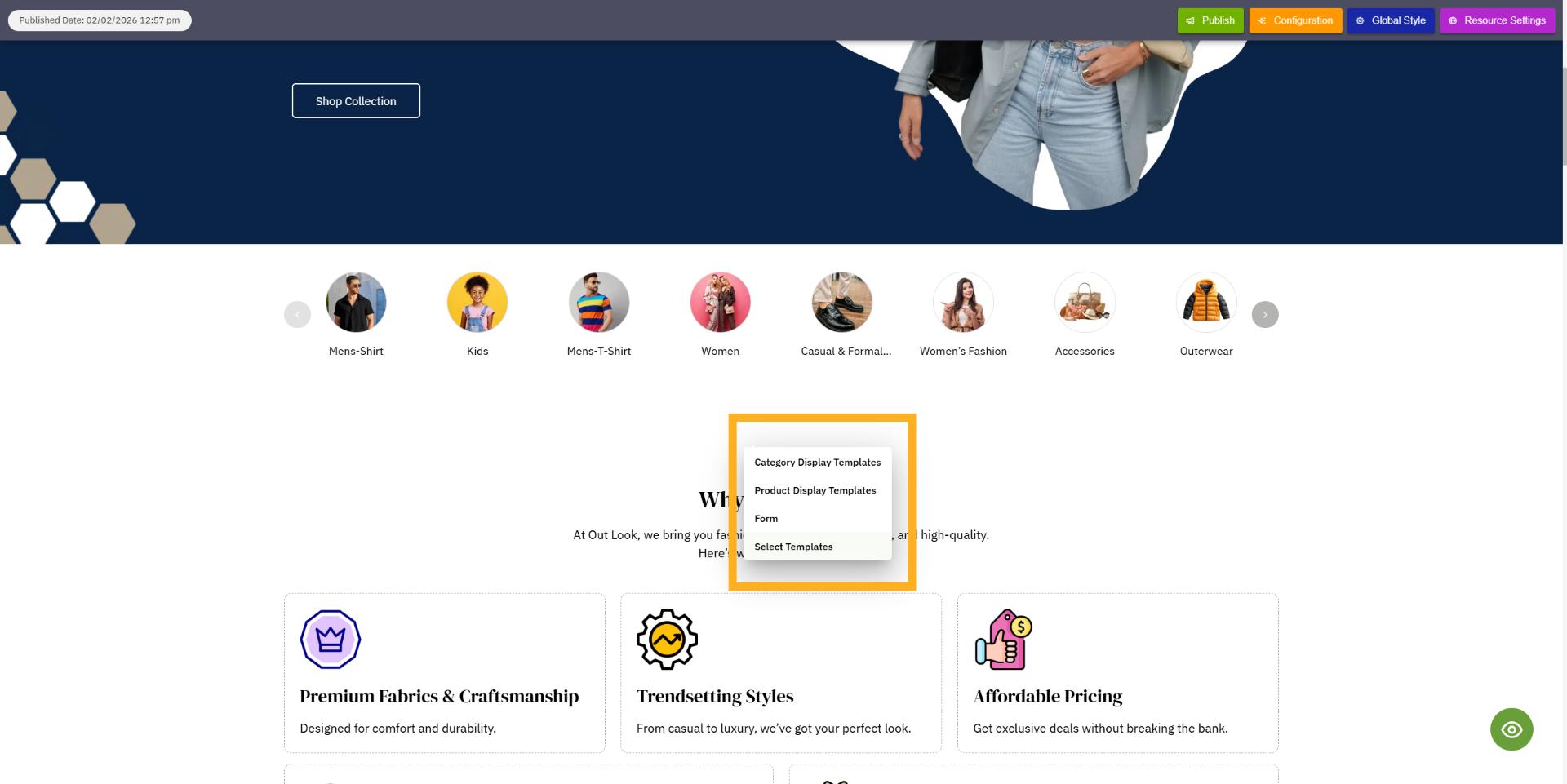Click the Premium Fabrics crown badge icon
The width and height of the screenshot is (1567, 784).
click(x=331, y=640)
